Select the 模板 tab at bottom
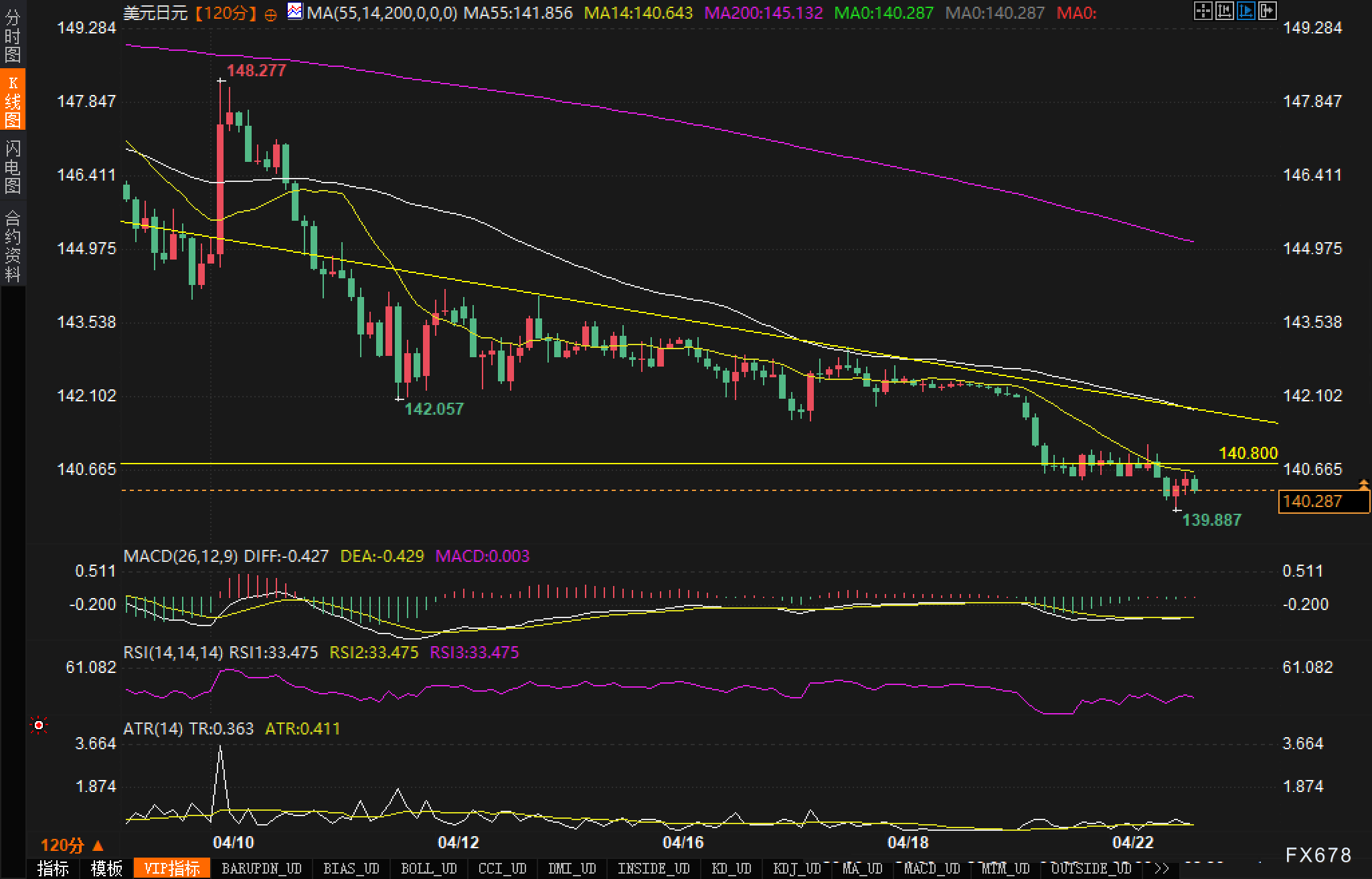Image resolution: width=1372 pixels, height=879 pixels. (x=106, y=868)
